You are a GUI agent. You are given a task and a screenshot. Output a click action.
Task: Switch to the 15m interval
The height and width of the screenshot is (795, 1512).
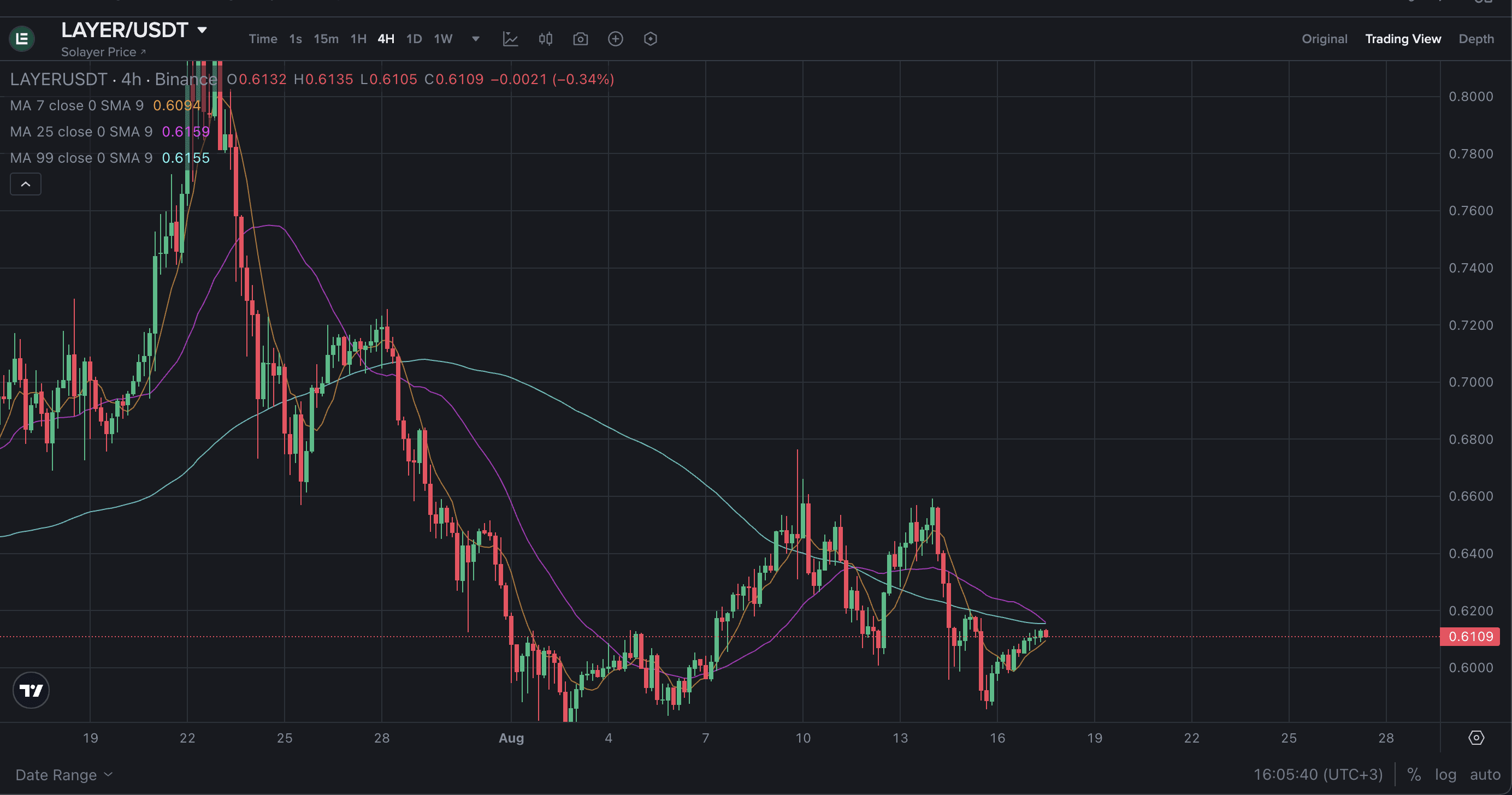326,39
